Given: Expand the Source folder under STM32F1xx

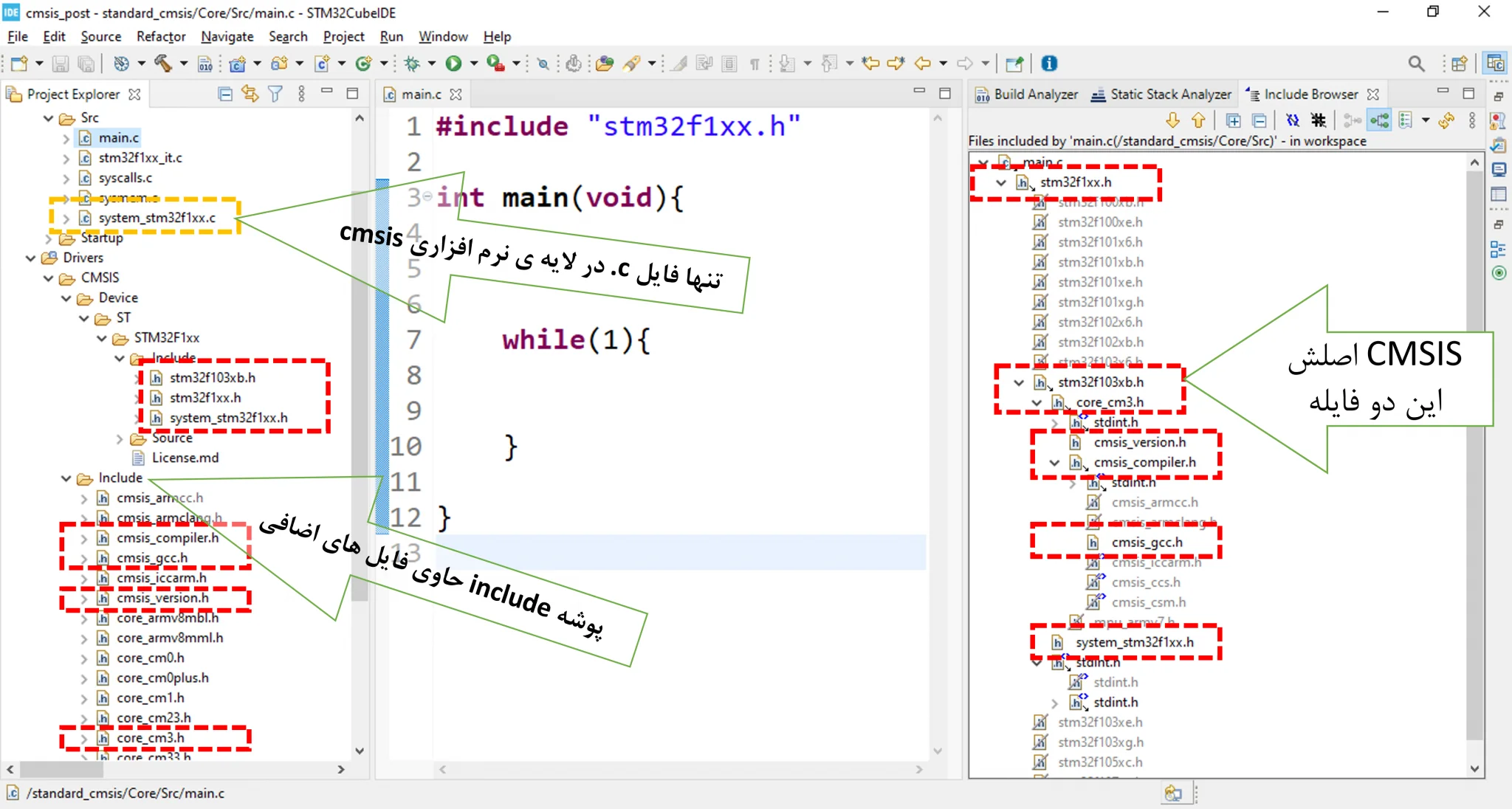Looking at the screenshot, I should point(120,438).
